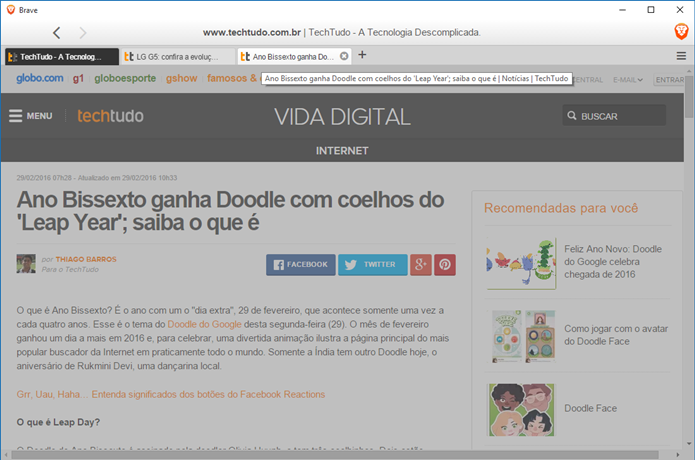The width and height of the screenshot is (695, 460).
Task: Open Brave shields lion icon
Action: coord(681,32)
